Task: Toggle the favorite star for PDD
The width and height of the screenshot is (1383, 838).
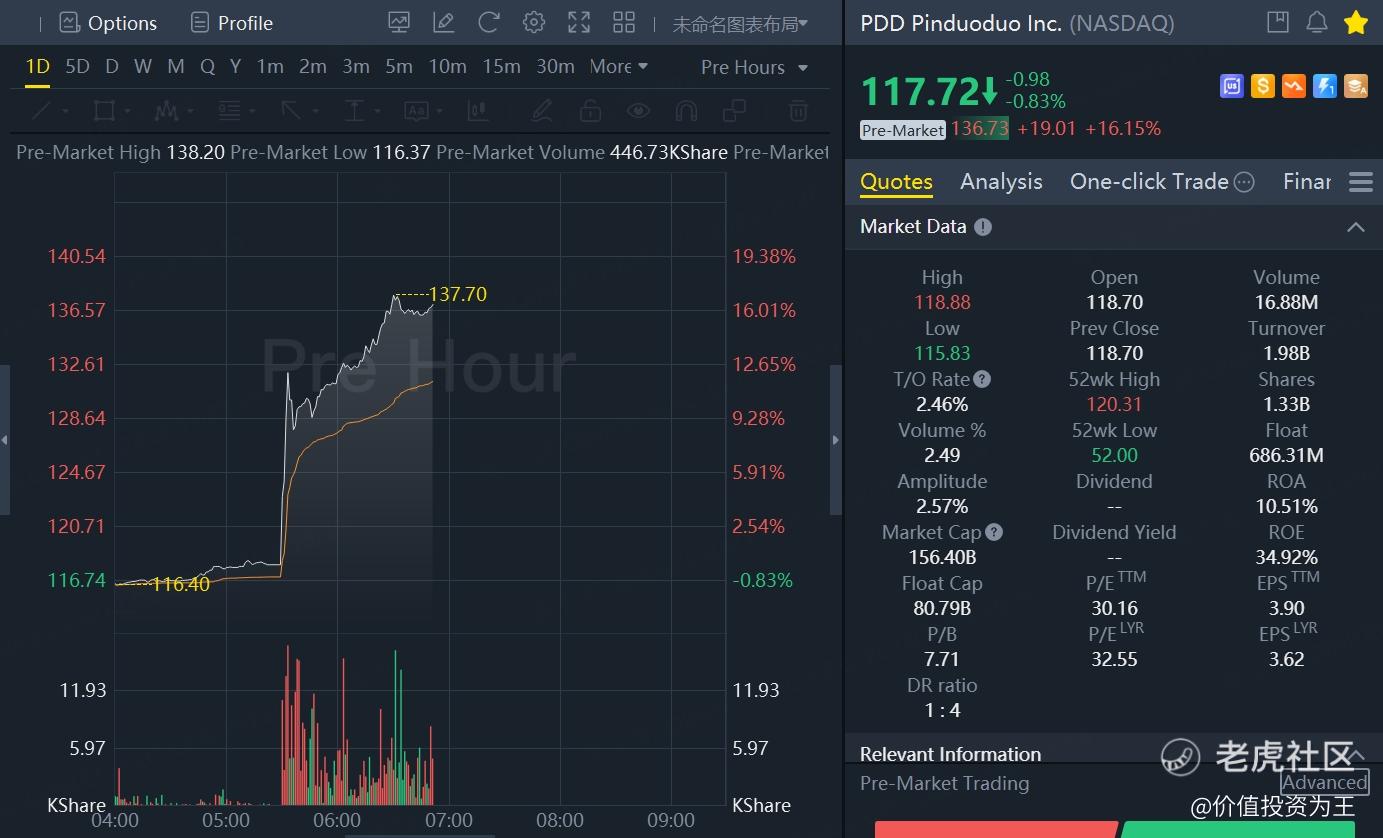Action: (1355, 21)
